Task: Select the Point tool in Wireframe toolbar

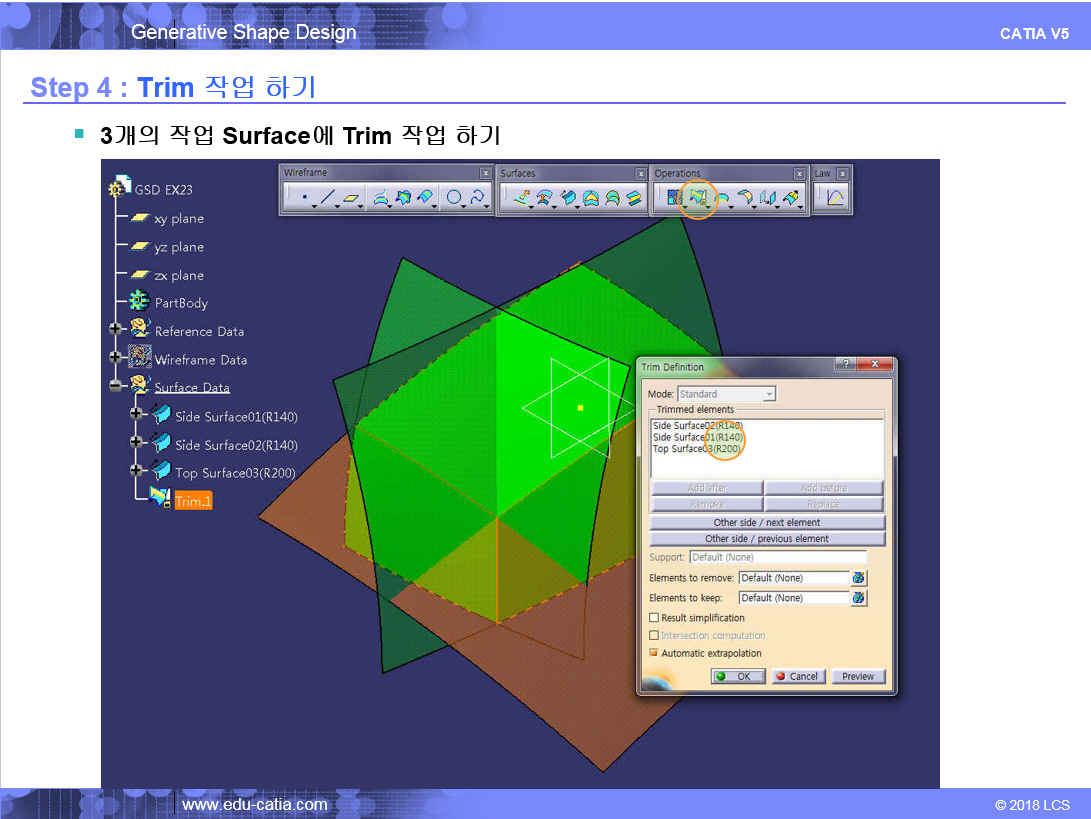Action: point(304,198)
